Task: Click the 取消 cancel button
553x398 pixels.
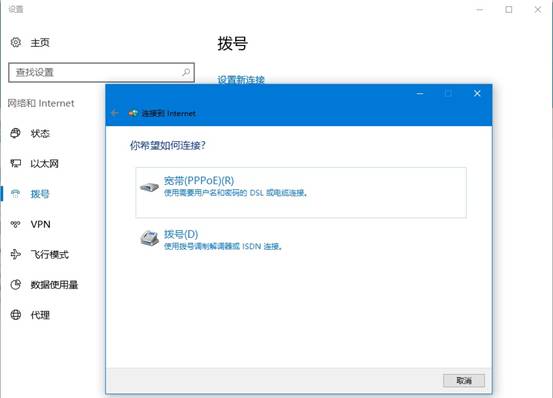Action: tap(464, 380)
